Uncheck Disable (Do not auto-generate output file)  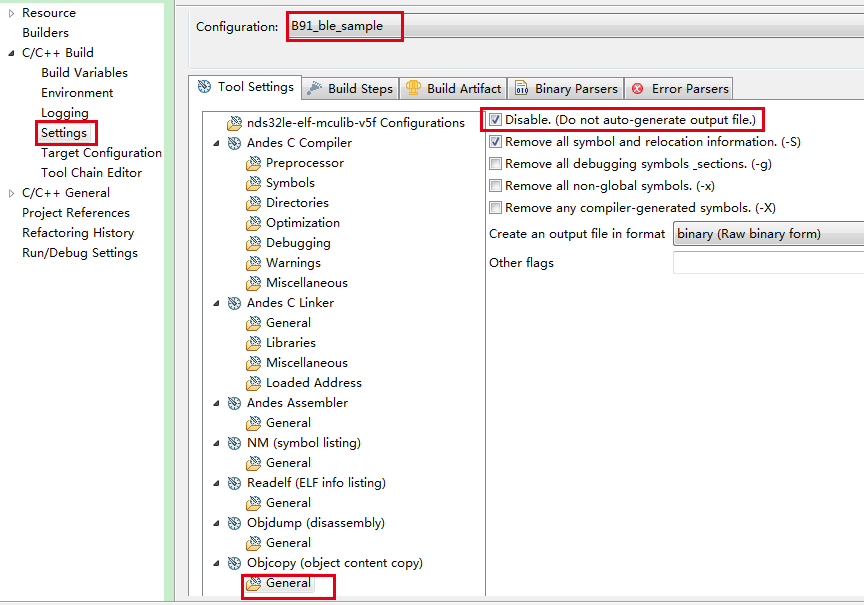coord(495,120)
